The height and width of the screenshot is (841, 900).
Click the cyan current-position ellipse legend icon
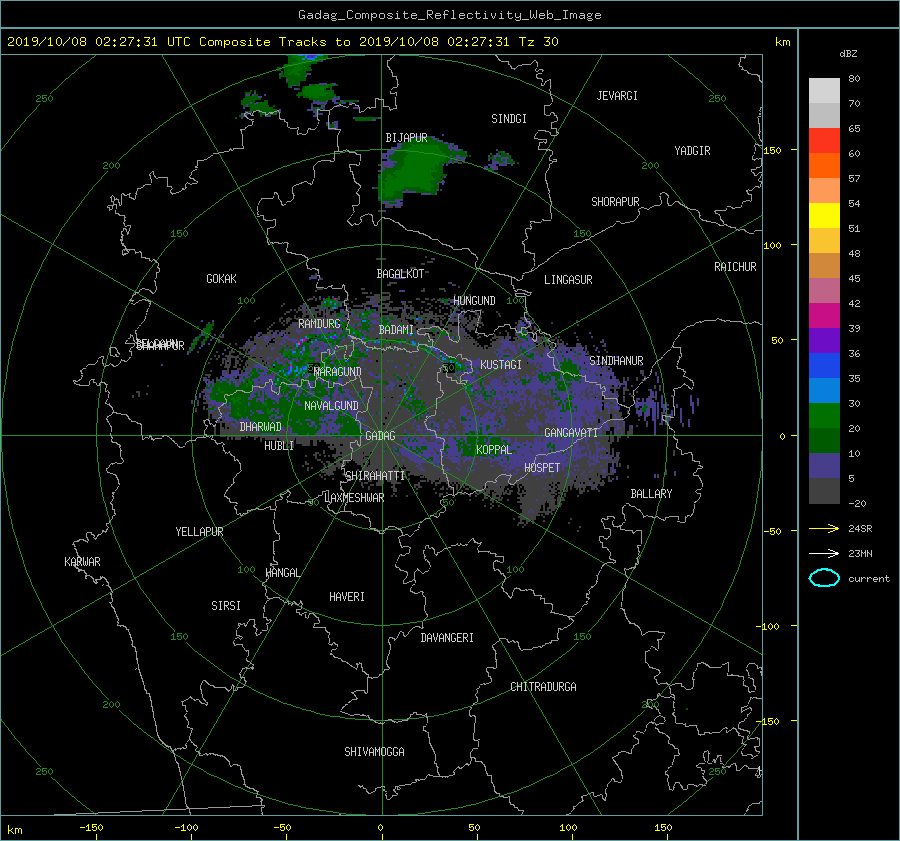click(824, 578)
